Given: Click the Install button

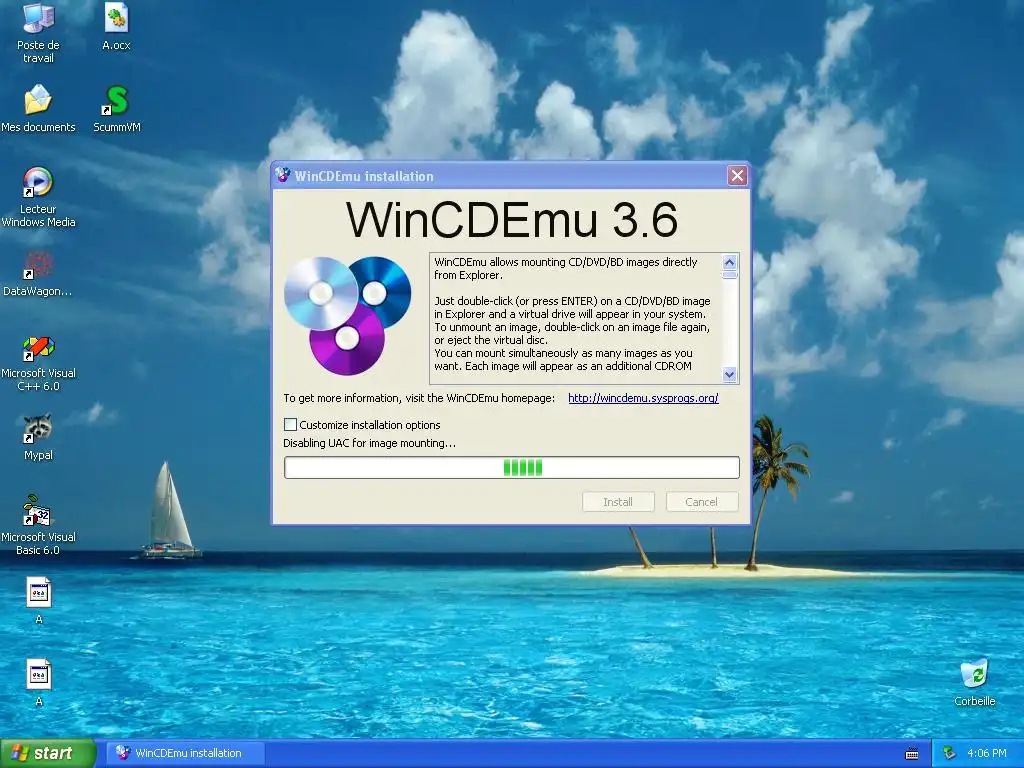Looking at the screenshot, I should coord(618,502).
